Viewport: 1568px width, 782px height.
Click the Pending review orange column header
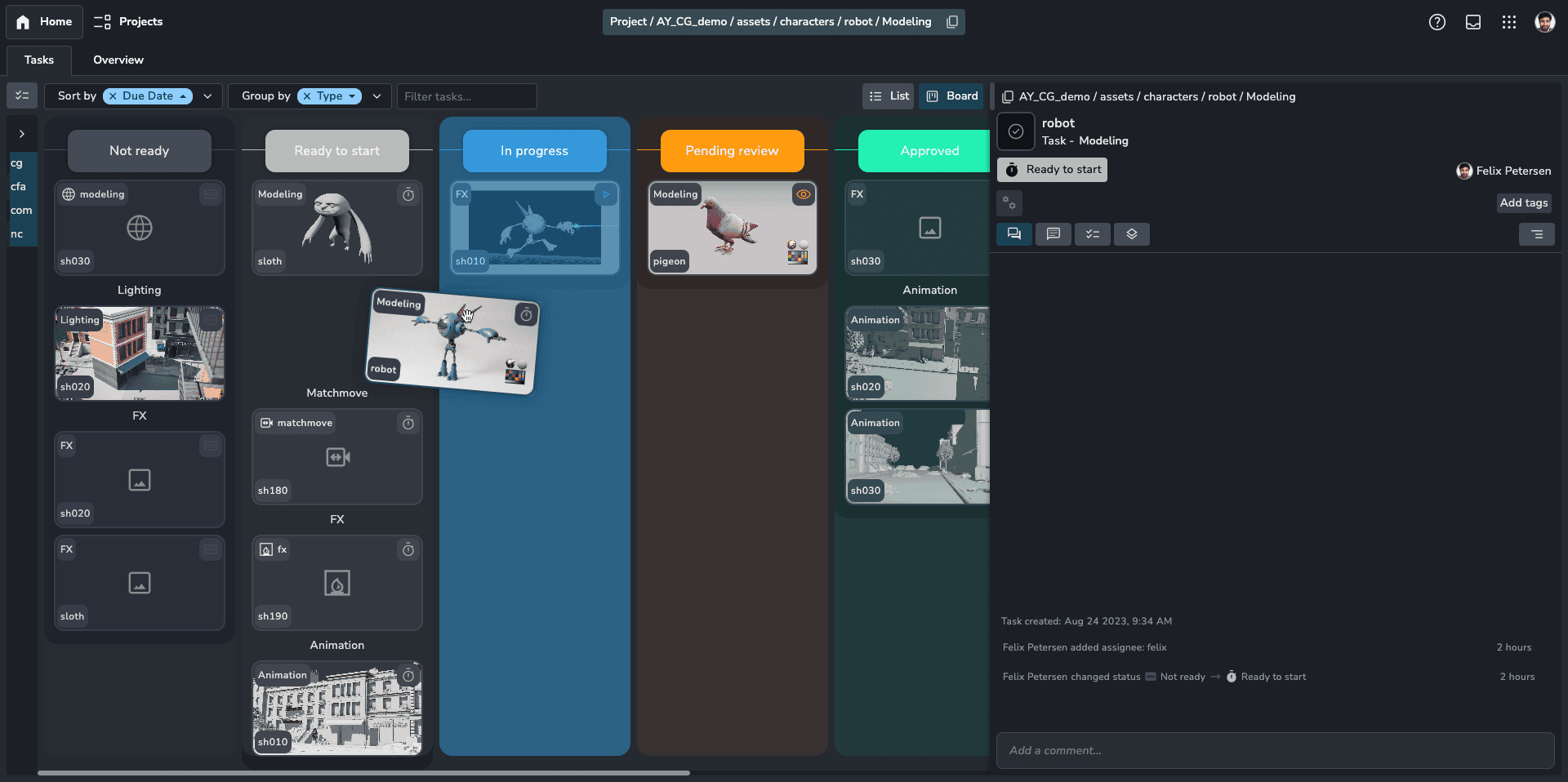pos(732,151)
